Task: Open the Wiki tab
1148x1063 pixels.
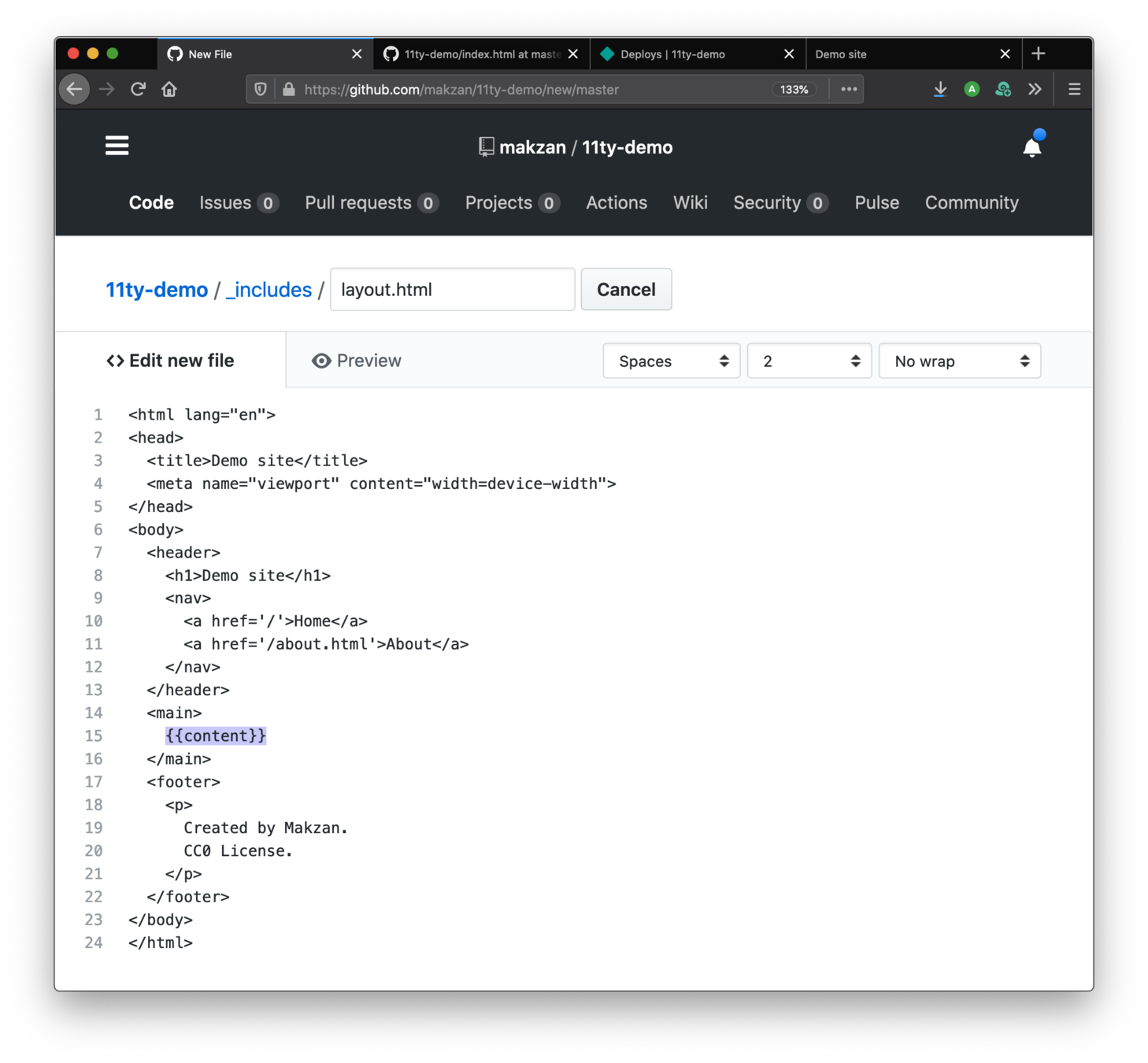Action: 691,202
